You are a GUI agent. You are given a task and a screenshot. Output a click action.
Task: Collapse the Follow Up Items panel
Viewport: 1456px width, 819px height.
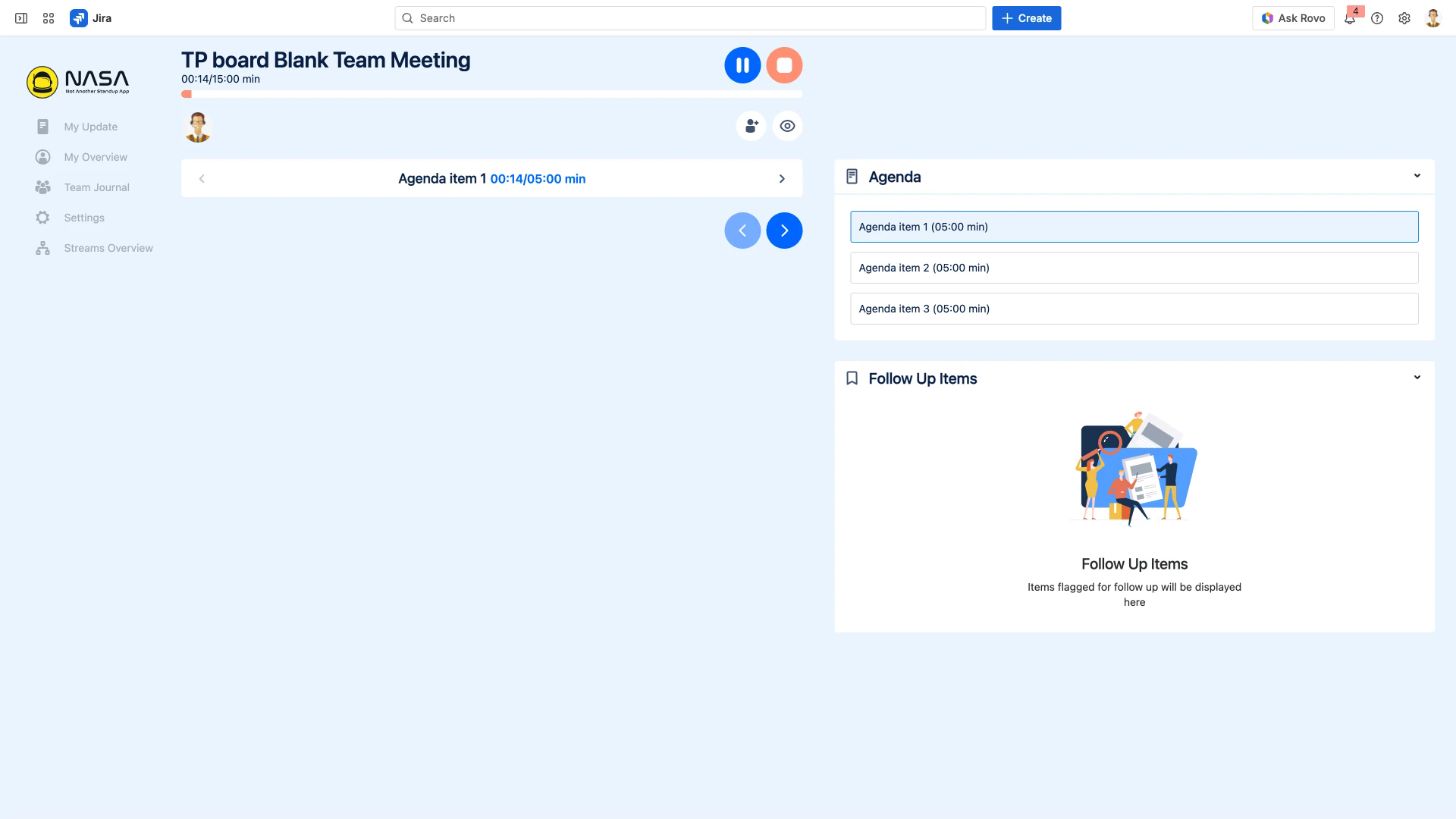pos(1417,377)
